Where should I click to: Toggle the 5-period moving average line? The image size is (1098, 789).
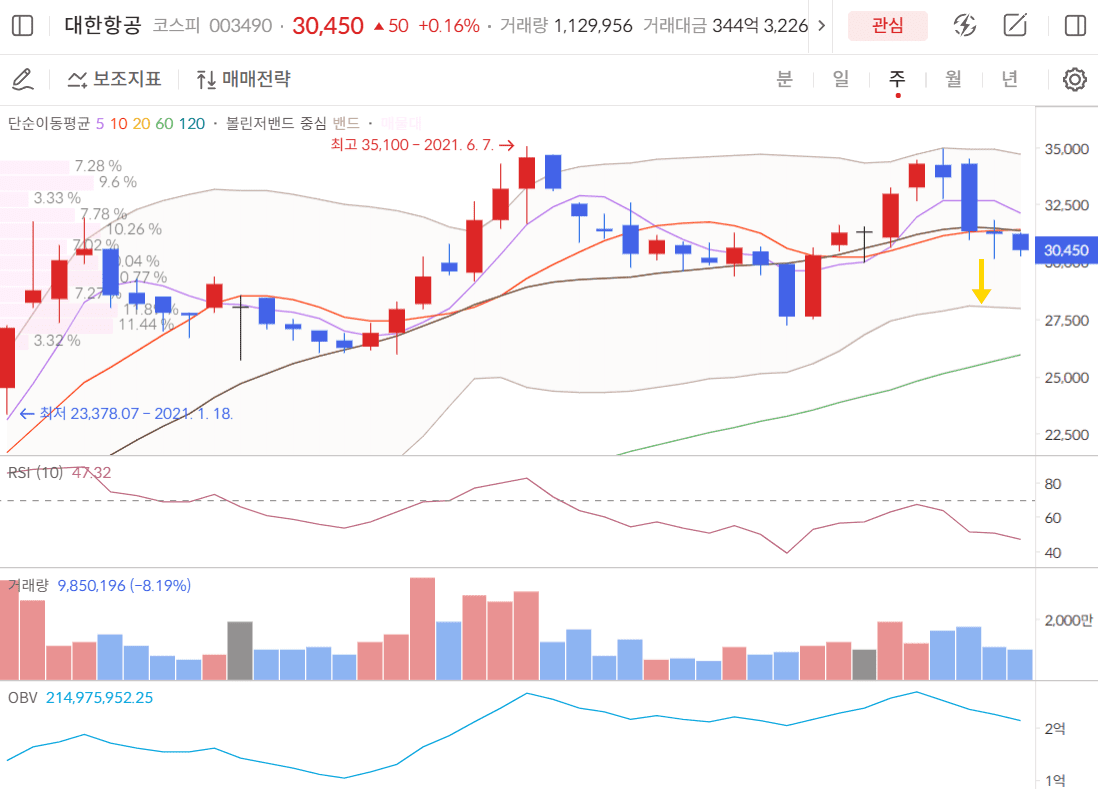tap(99, 124)
